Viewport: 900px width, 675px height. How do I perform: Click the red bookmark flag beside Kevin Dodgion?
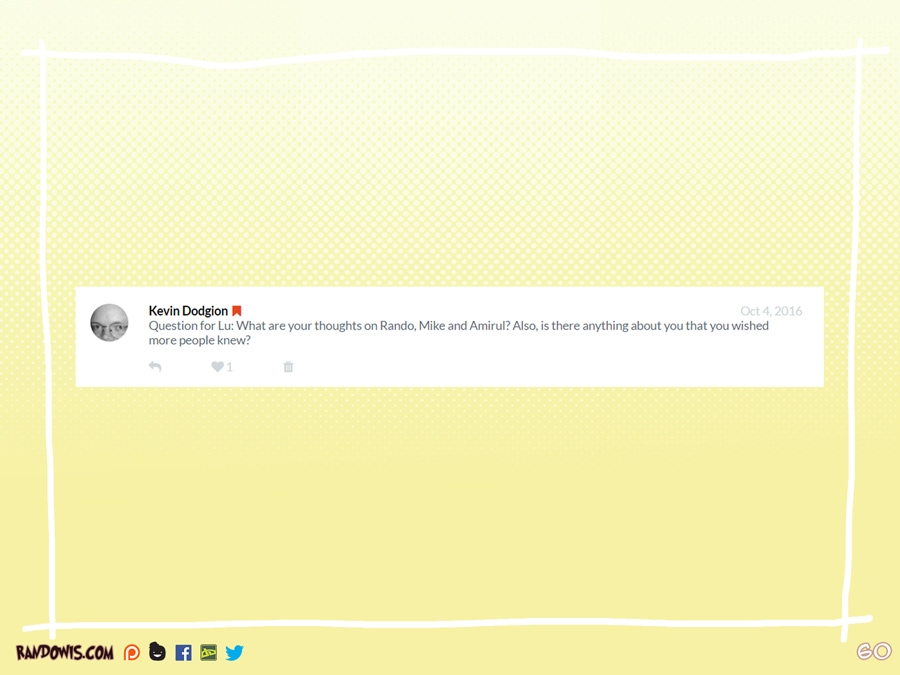[237, 311]
